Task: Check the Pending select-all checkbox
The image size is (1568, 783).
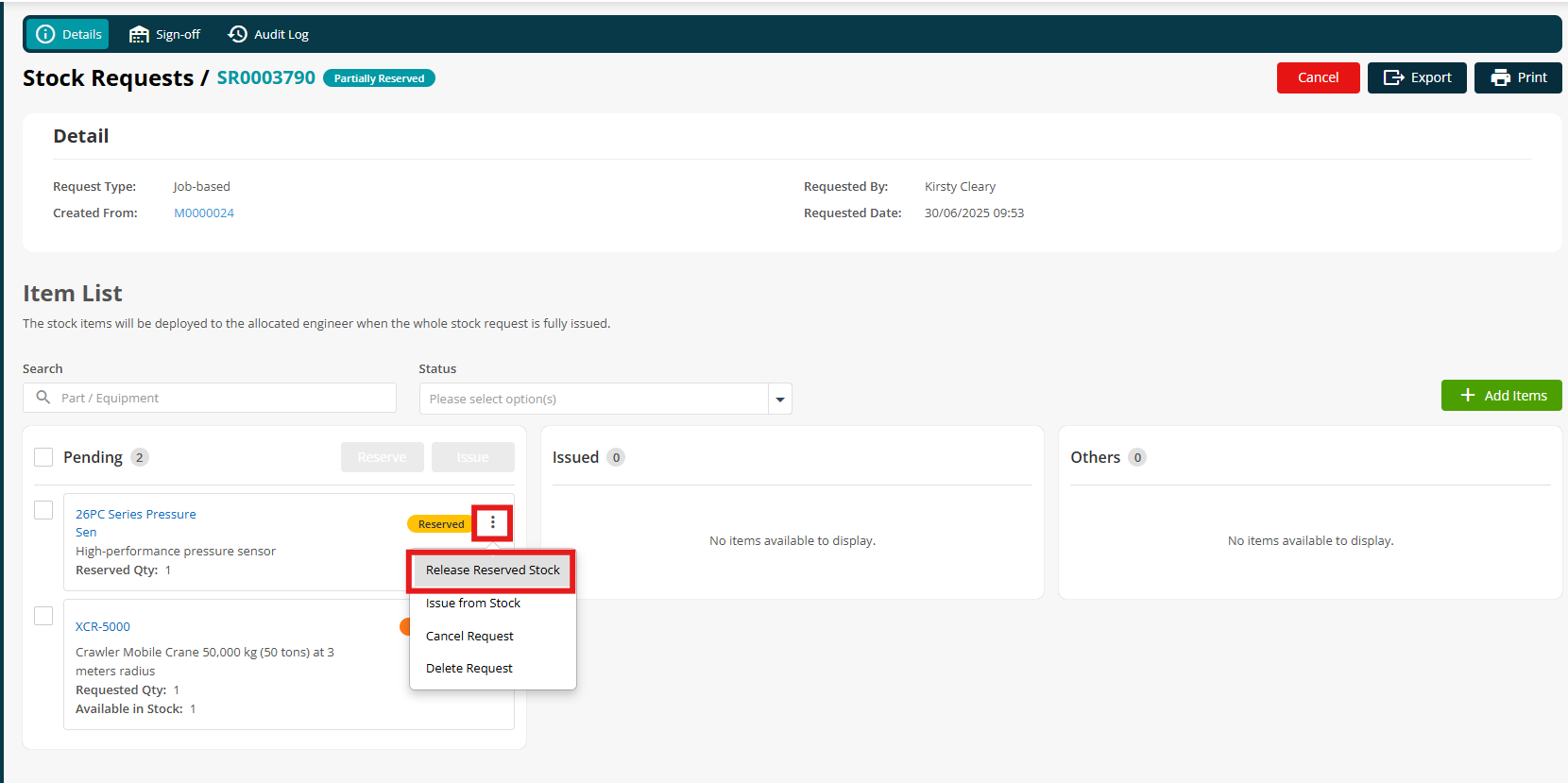Action: pyautogui.click(x=43, y=457)
